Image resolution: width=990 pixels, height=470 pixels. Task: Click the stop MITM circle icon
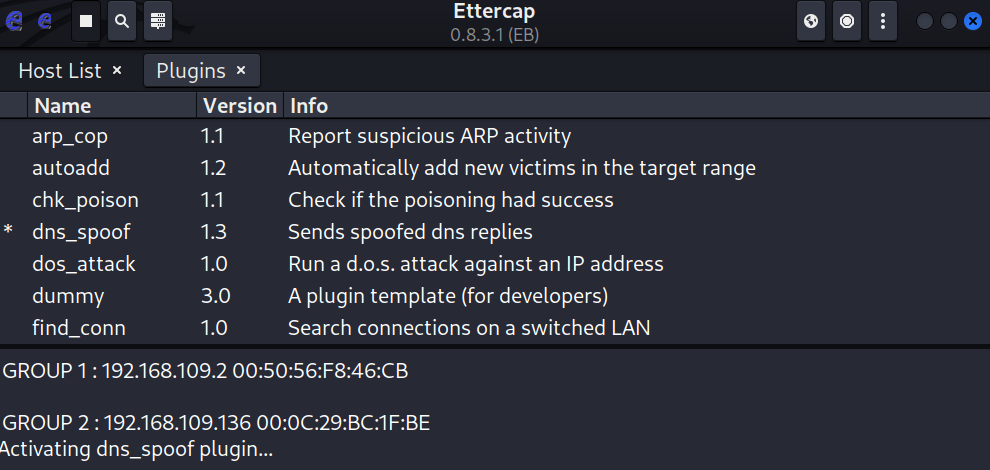point(847,20)
